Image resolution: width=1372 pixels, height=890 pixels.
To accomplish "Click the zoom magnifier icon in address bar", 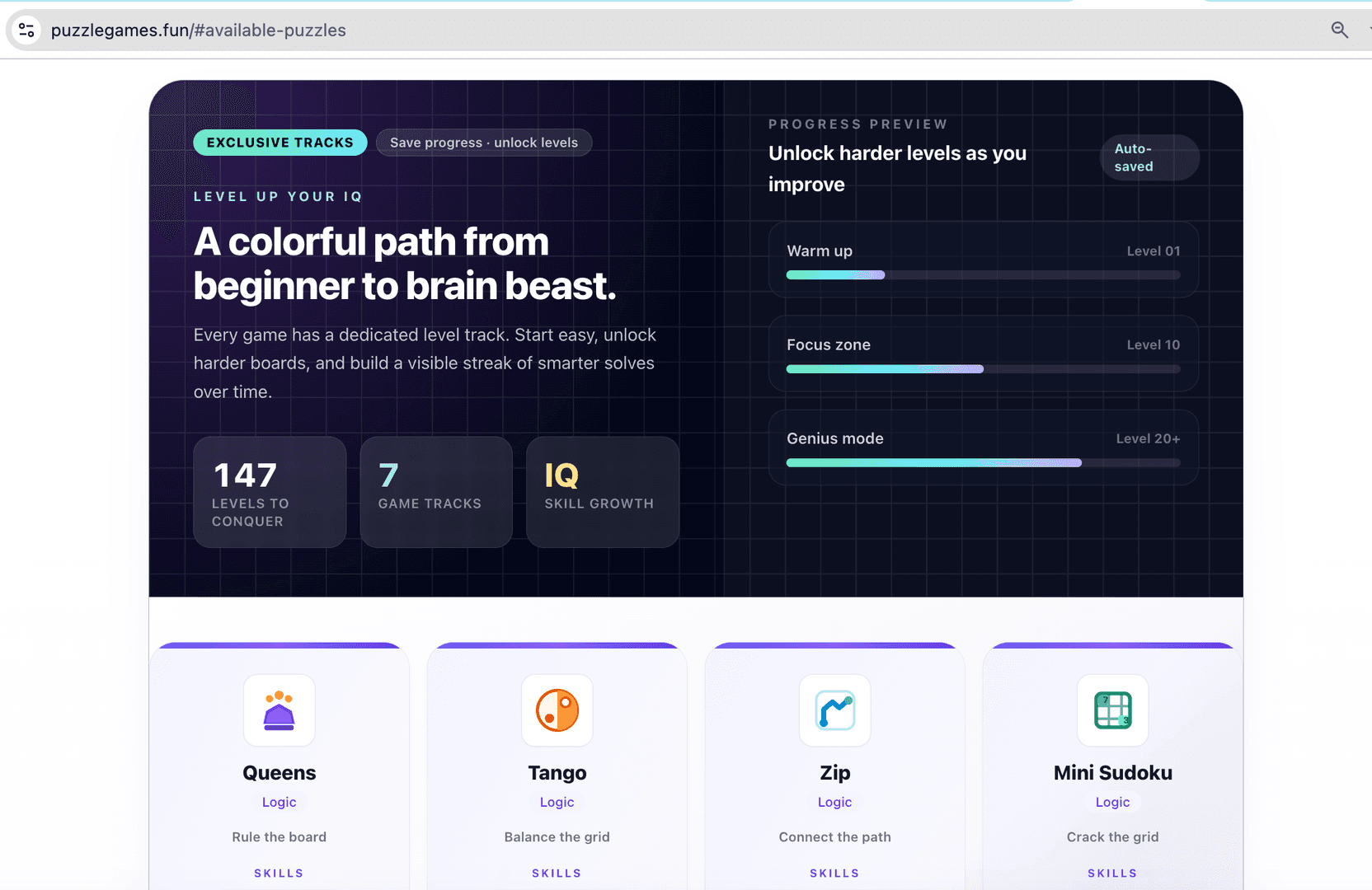I will click(x=1340, y=30).
